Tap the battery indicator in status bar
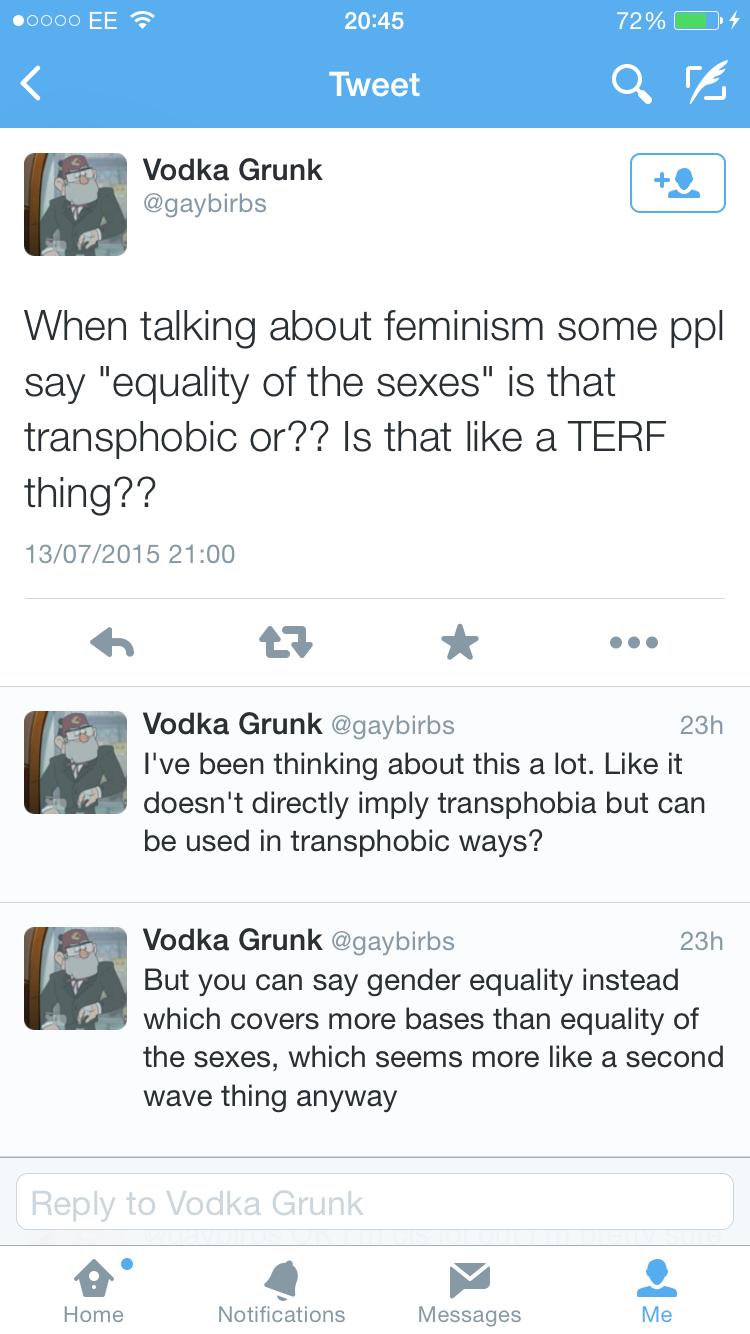 (699, 20)
